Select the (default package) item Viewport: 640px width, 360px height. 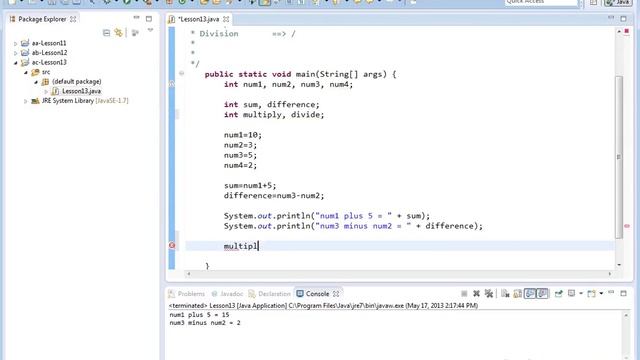coord(76,82)
